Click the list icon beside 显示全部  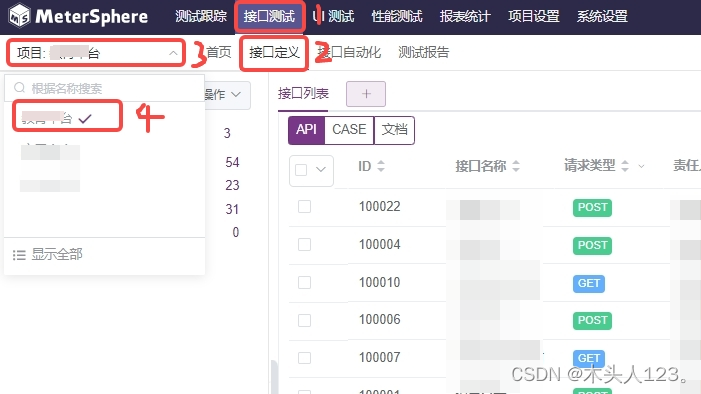[x=19, y=255]
